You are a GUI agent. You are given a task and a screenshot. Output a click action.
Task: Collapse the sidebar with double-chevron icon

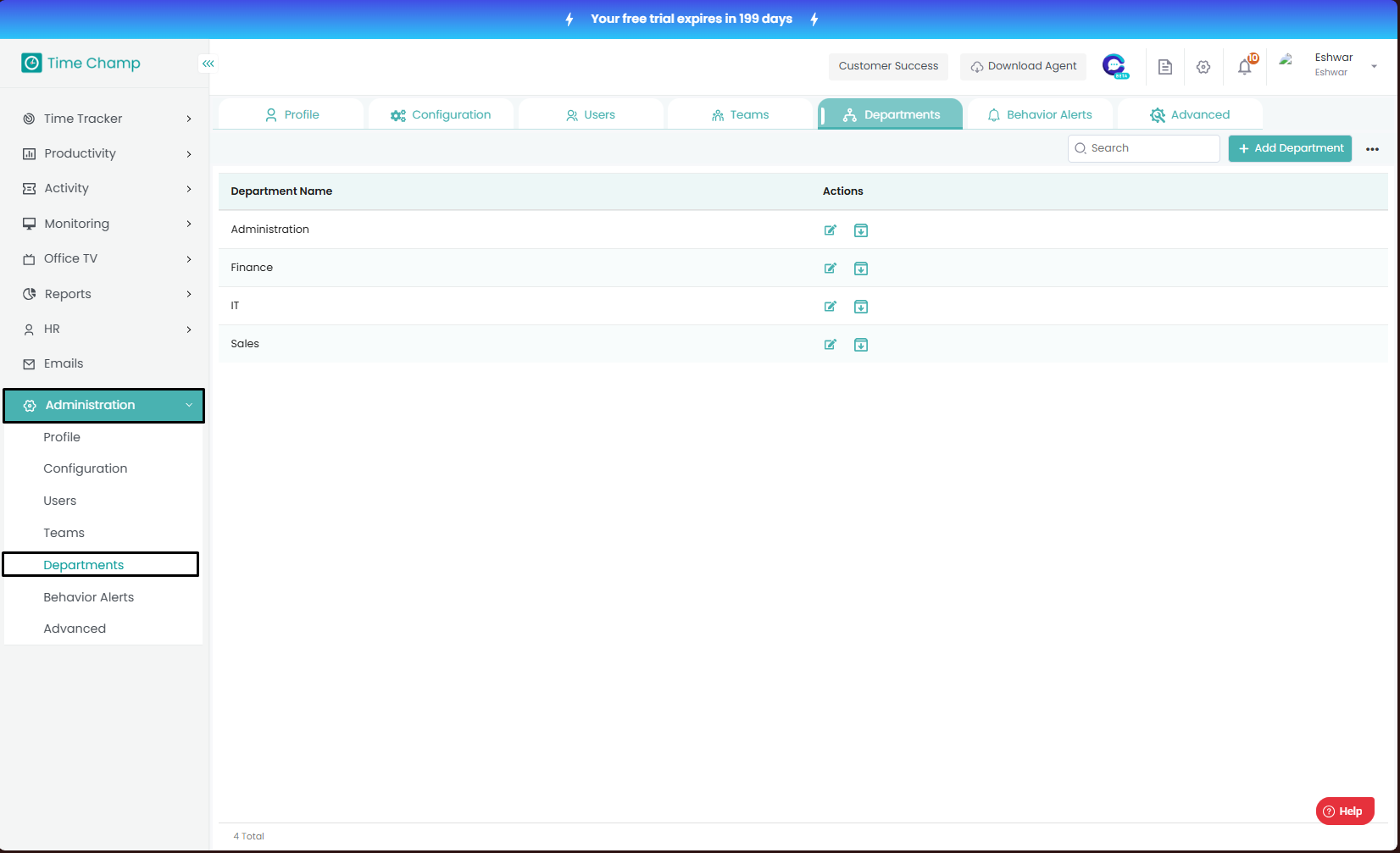[x=208, y=64]
